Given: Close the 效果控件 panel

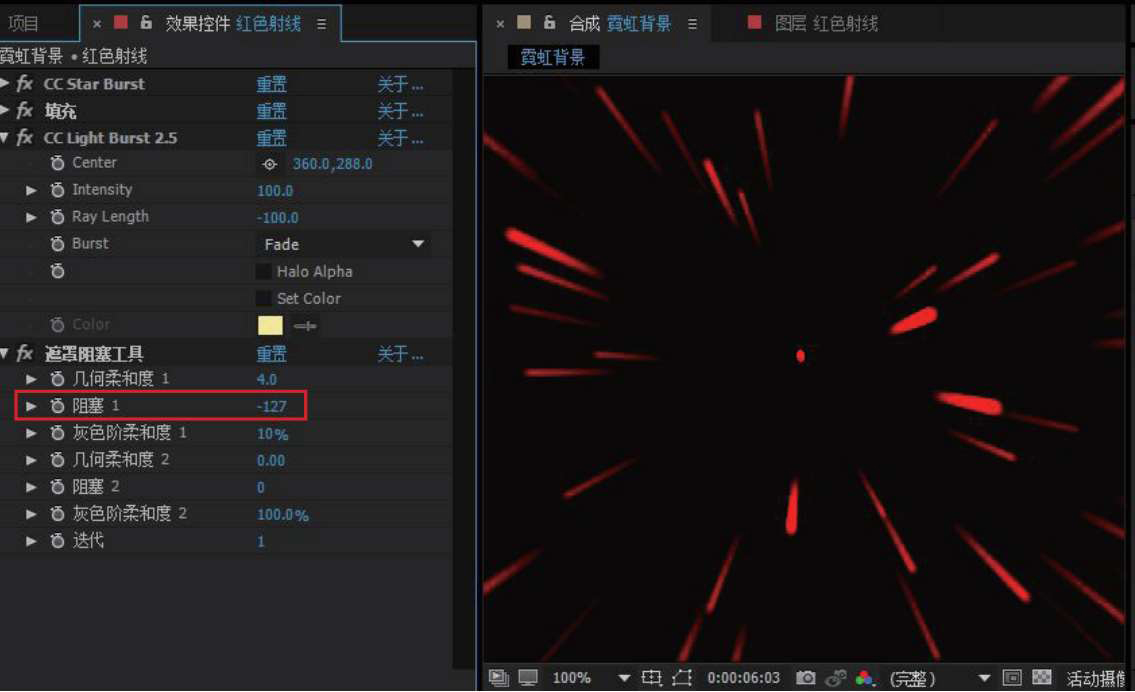Looking at the screenshot, I should click(97, 24).
